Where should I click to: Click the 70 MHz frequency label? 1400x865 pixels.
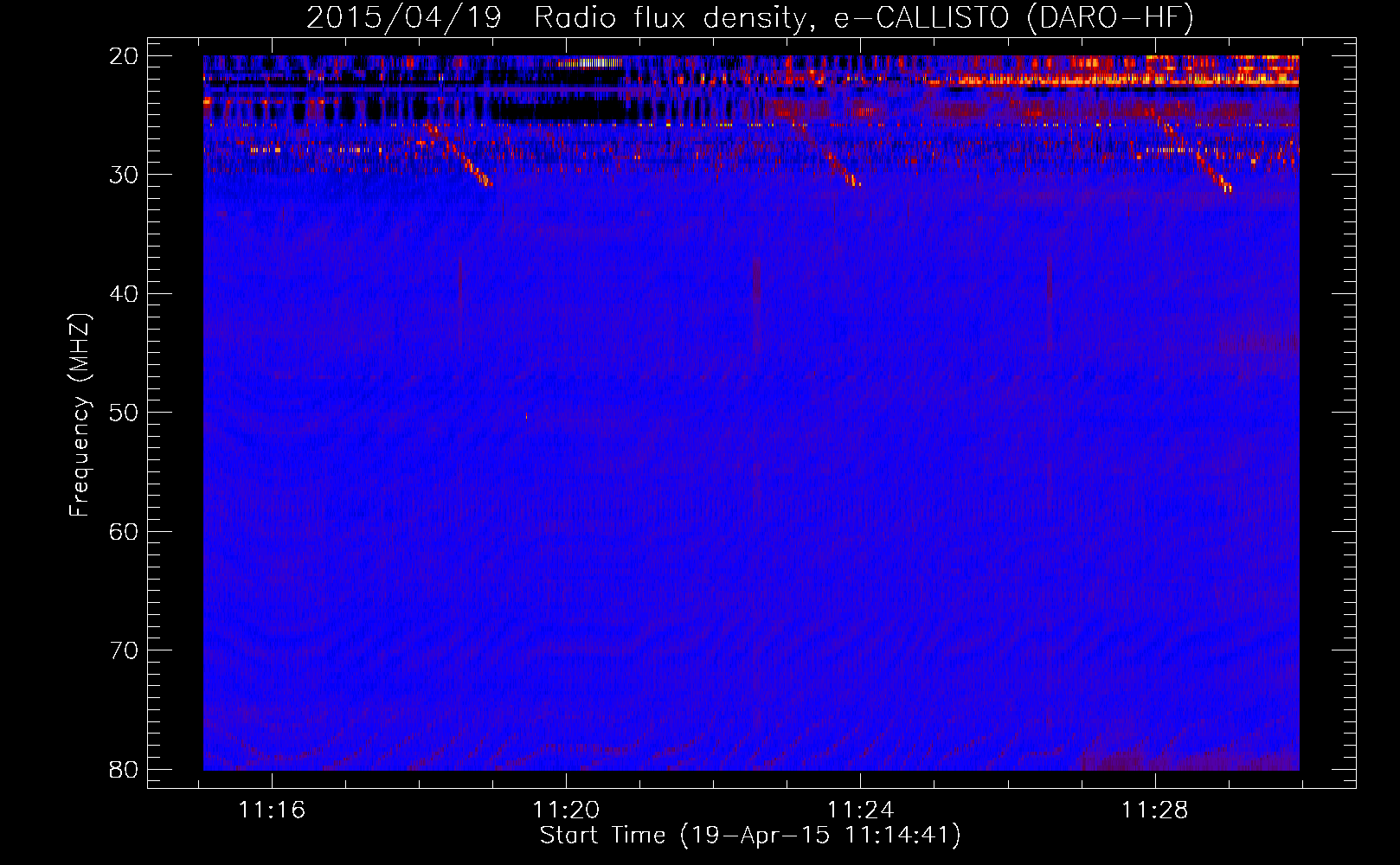click(x=124, y=650)
